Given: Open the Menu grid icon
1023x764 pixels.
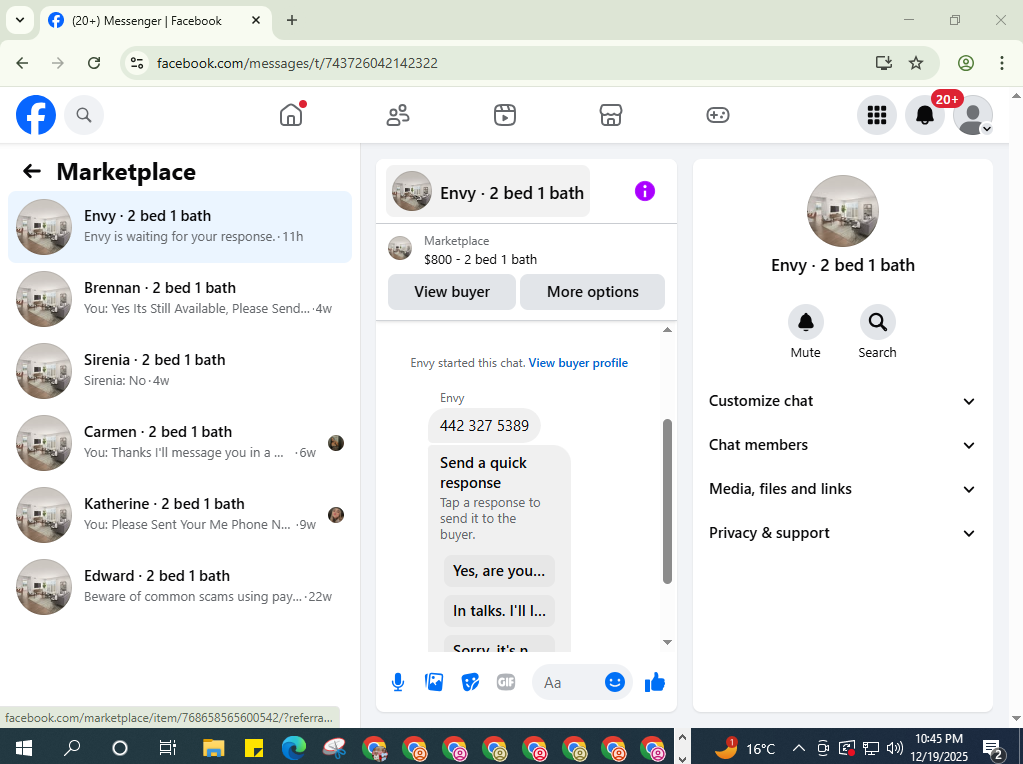Looking at the screenshot, I should tap(877, 115).
